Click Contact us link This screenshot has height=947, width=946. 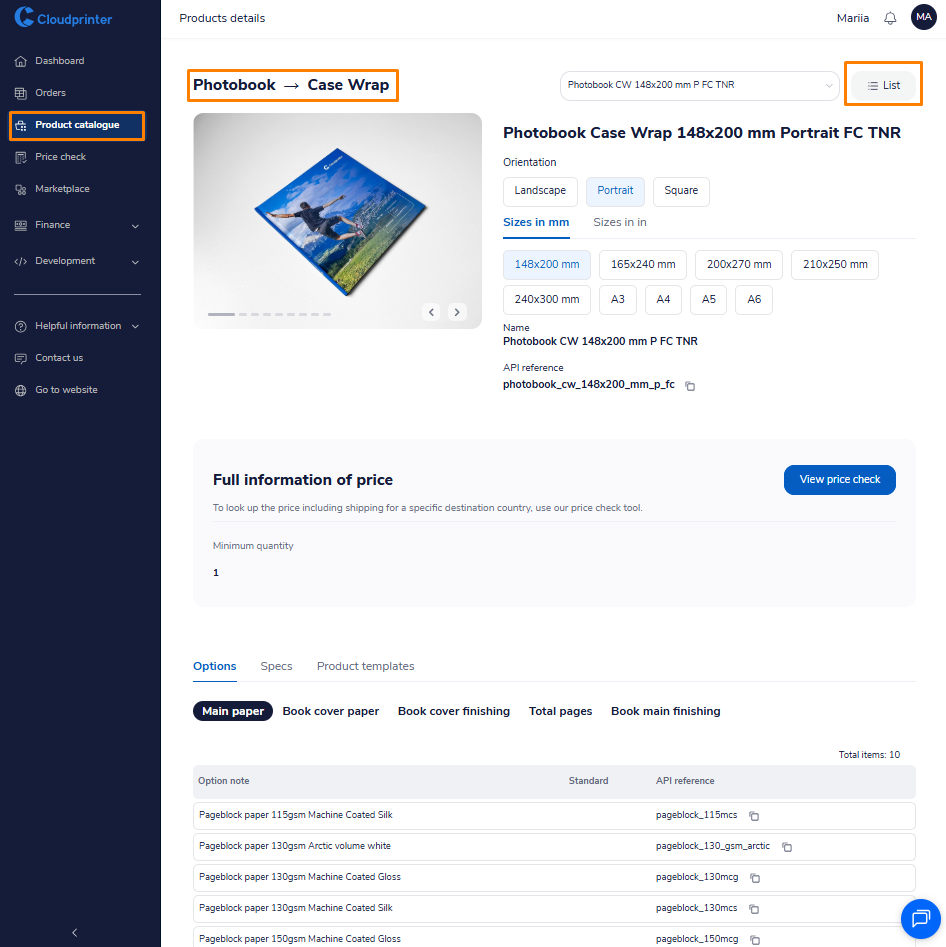(59, 358)
